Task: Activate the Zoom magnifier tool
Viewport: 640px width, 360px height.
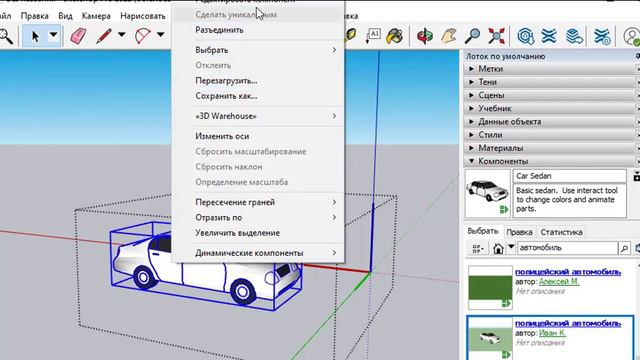Action: [x=472, y=36]
